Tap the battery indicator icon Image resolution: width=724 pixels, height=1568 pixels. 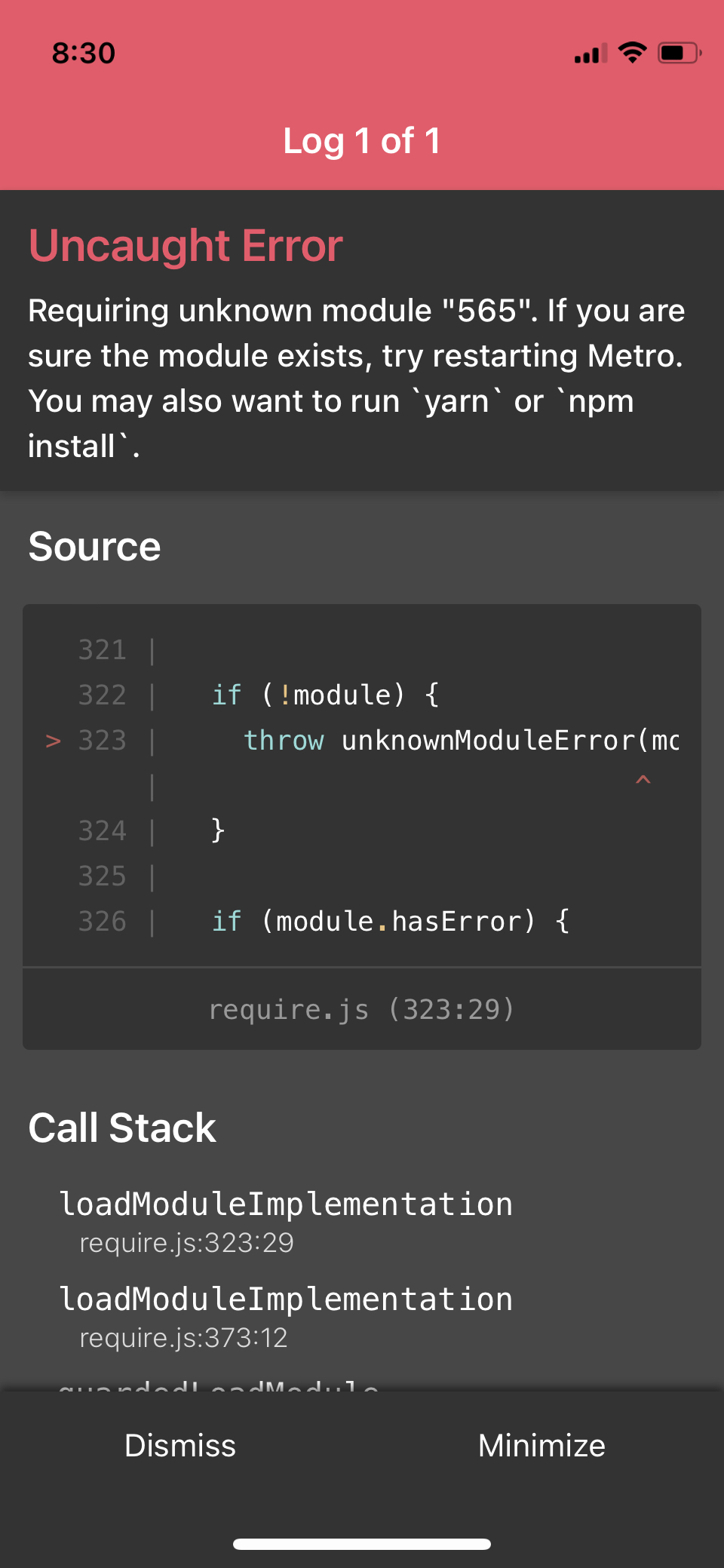click(x=680, y=53)
